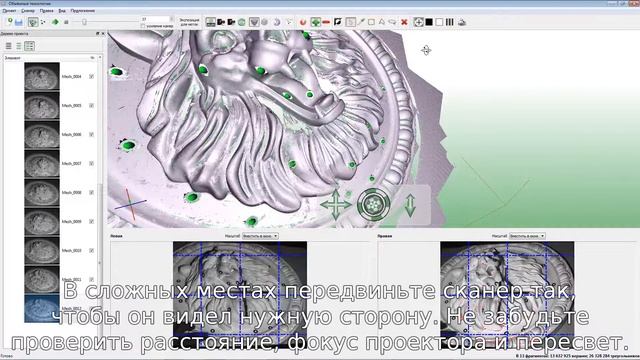Click the small gray stop square icon

tap(66, 22)
